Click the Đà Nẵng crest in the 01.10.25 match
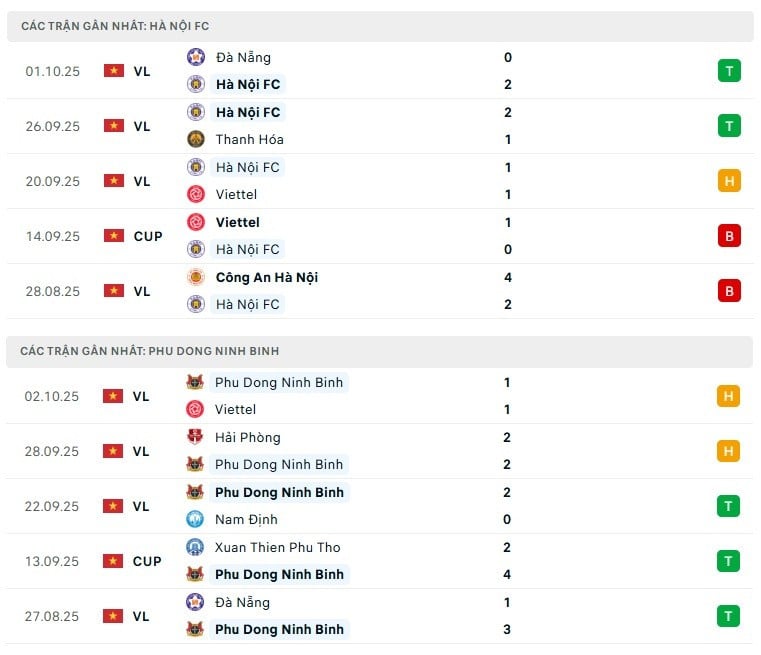This screenshot has width=761, height=655. point(196,57)
